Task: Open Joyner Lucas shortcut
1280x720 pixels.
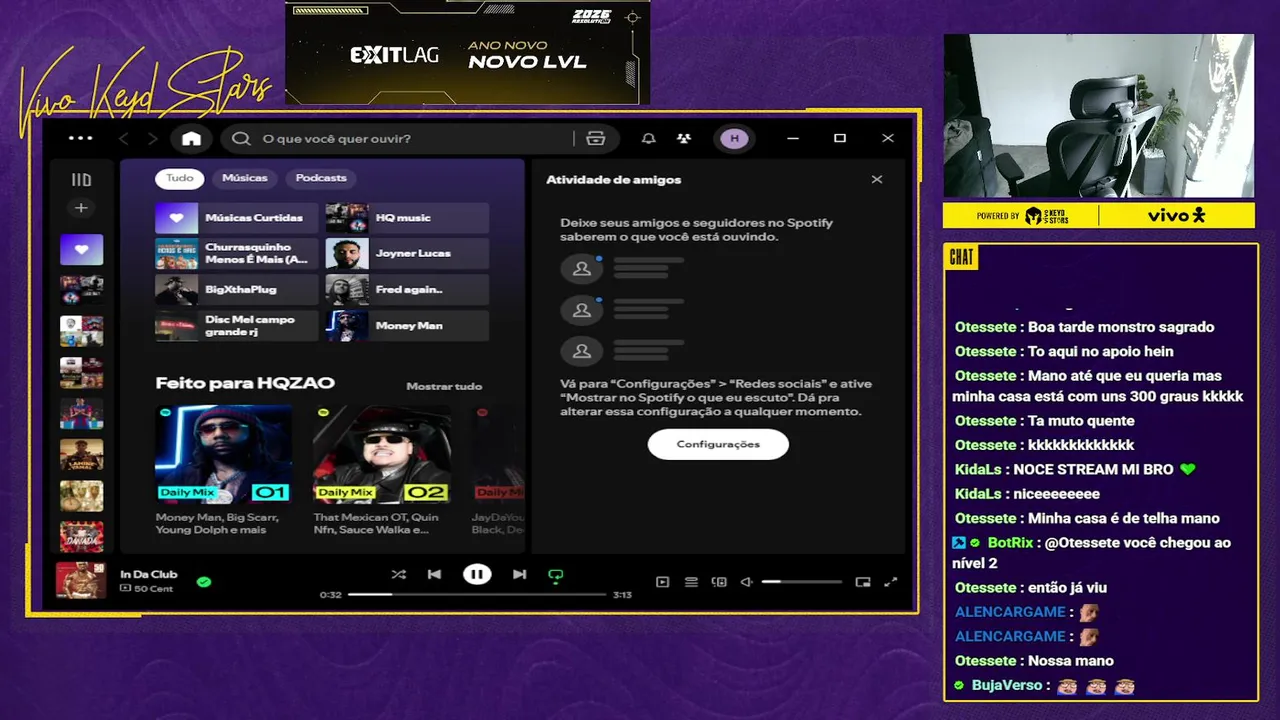Action: (x=407, y=253)
